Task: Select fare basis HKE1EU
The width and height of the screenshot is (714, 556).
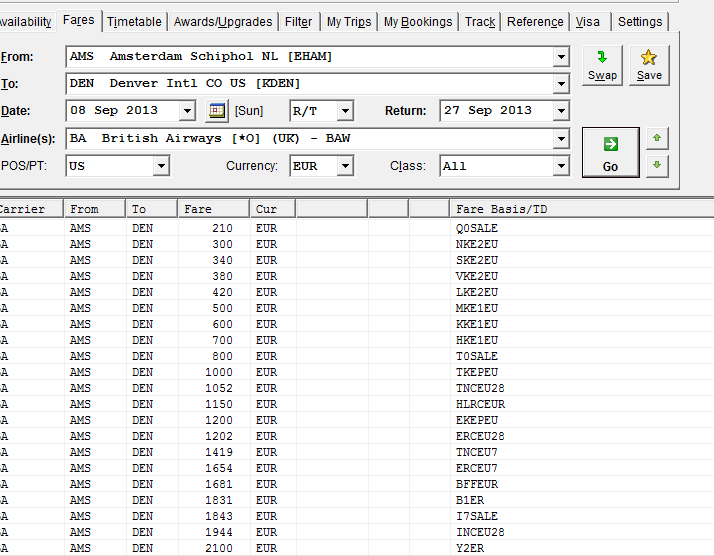Action: coord(476,340)
